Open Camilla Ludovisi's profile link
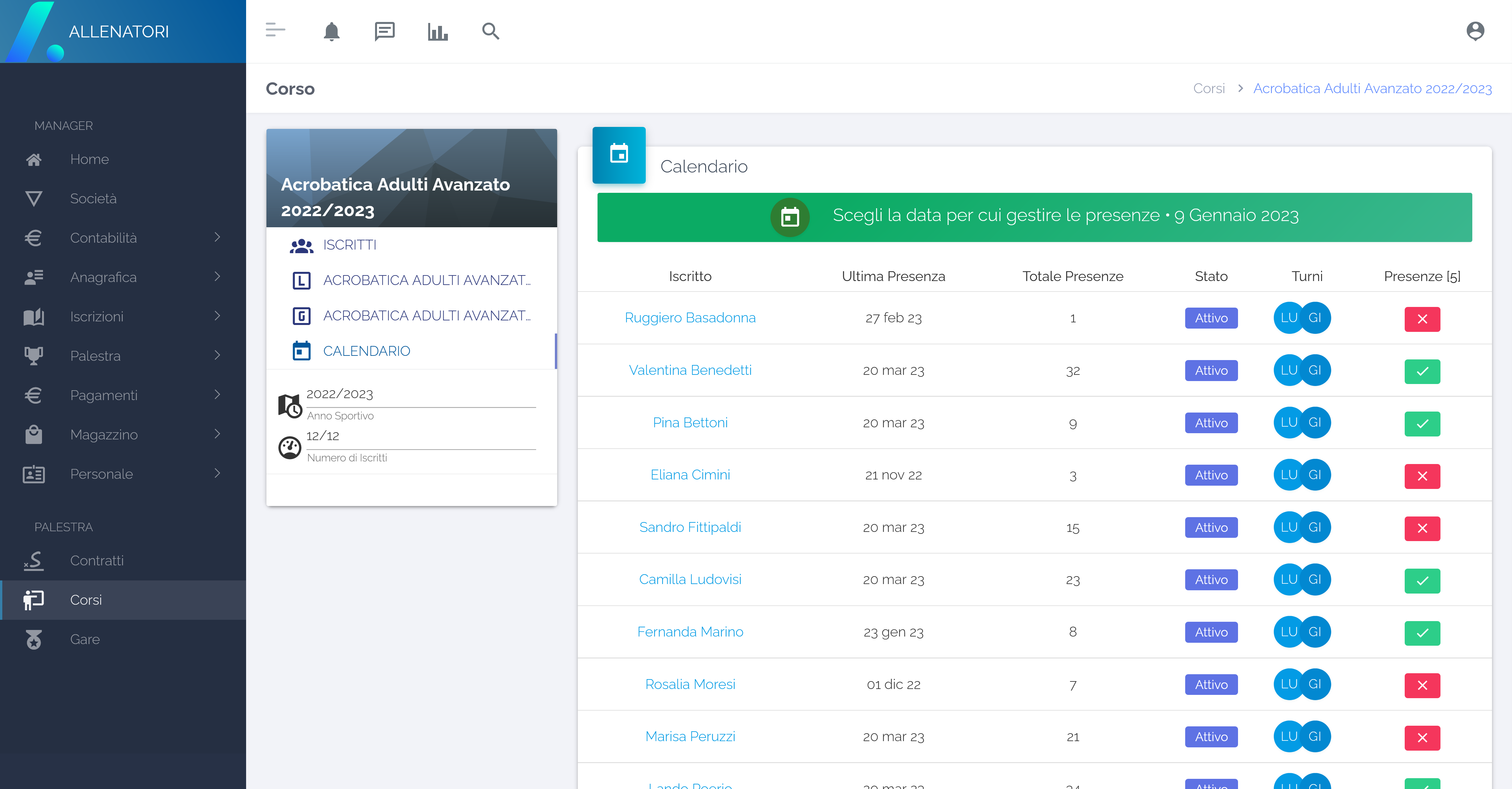Screen dimensions: 1512x789 (x=690, y=579)
